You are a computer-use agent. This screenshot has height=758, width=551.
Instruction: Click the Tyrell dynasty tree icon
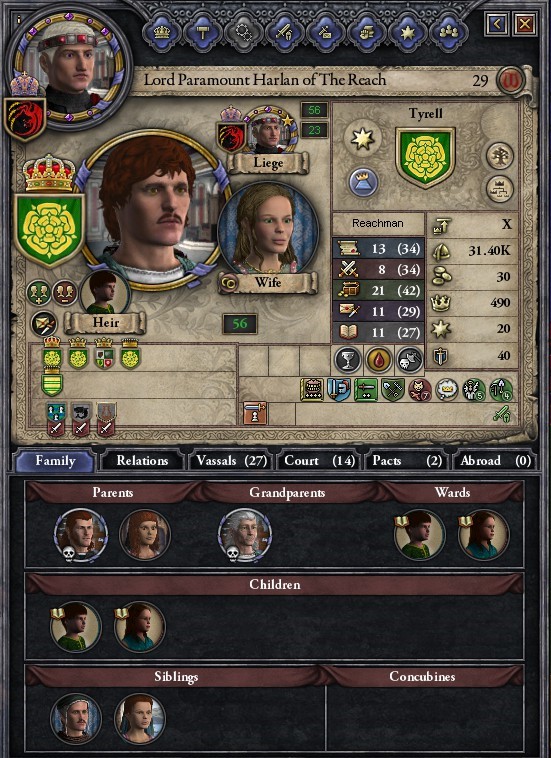pyautogui.click(x=499, y=156)
